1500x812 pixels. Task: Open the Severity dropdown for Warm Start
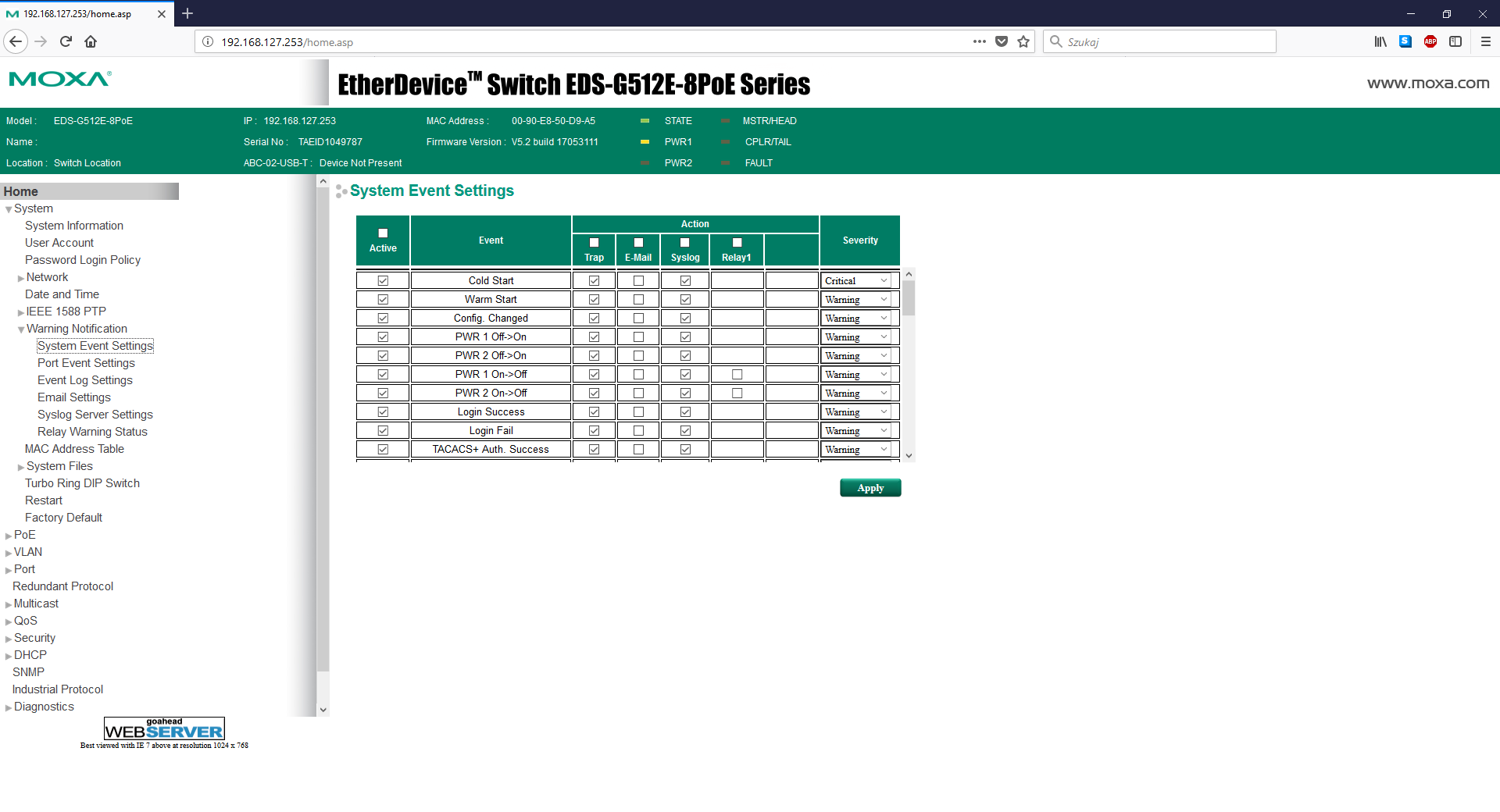[856, 299]
